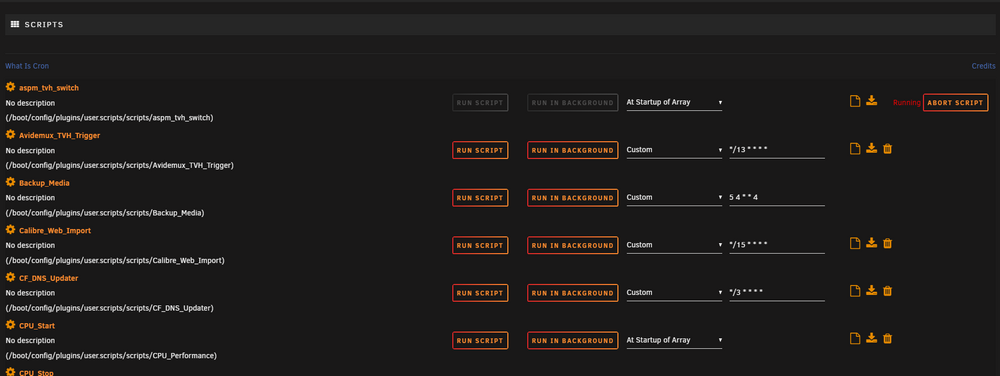Click path text ending in scripts/Backup_Media
Screen dimensions: 1000x376
tap(105, 213)
